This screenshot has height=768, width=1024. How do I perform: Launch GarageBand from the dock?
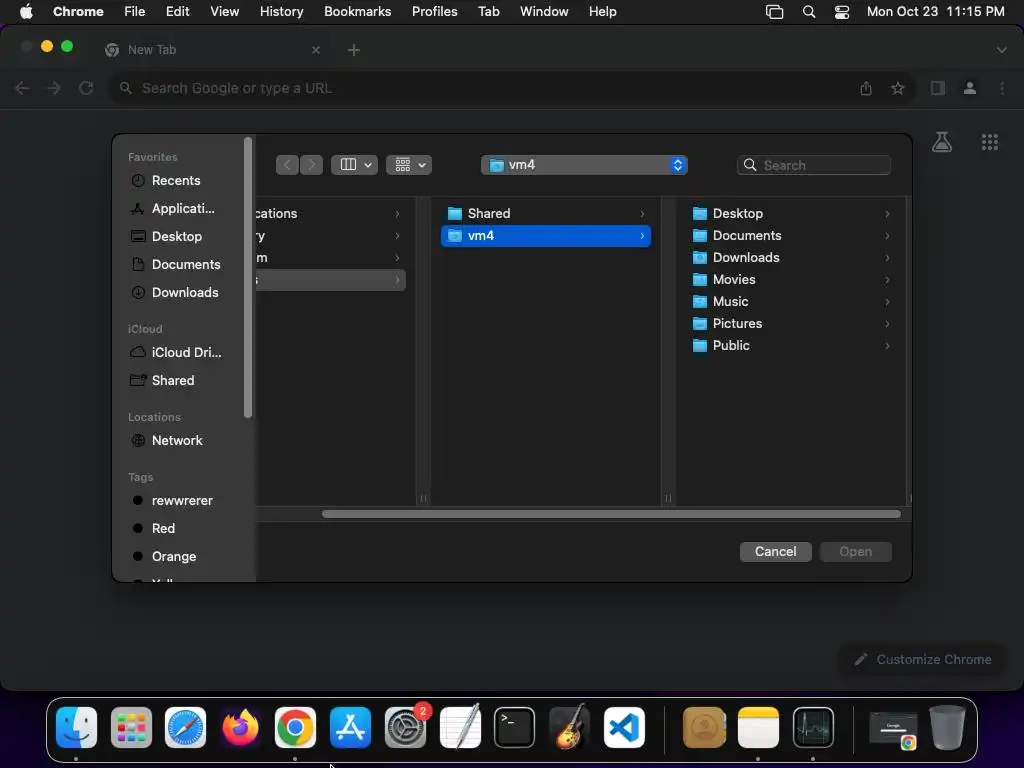(569, 727)
